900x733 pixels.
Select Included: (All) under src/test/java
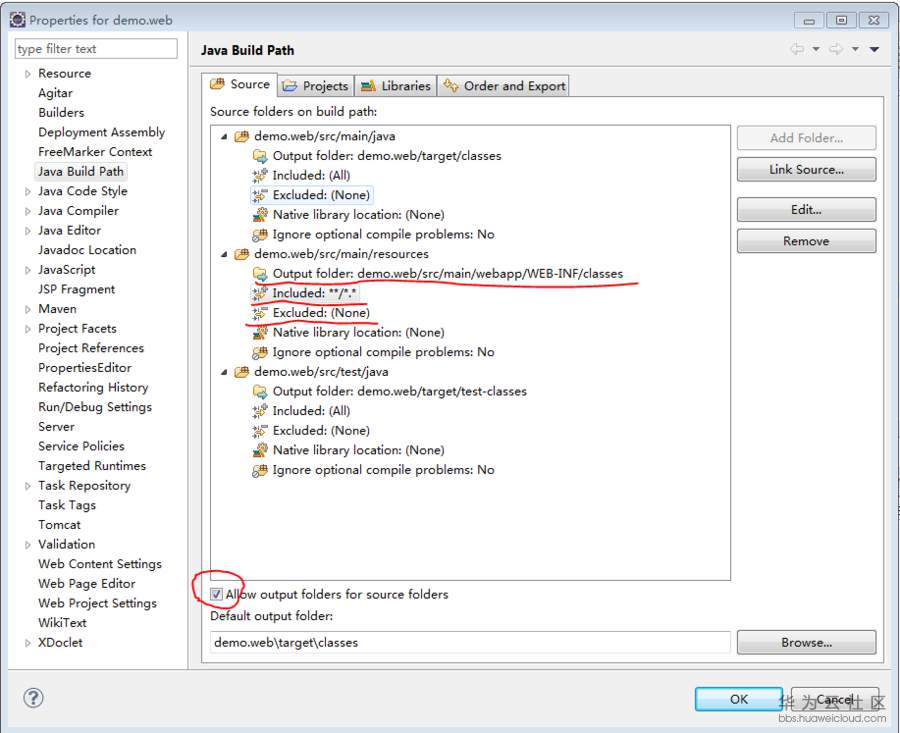click(311, 411)
